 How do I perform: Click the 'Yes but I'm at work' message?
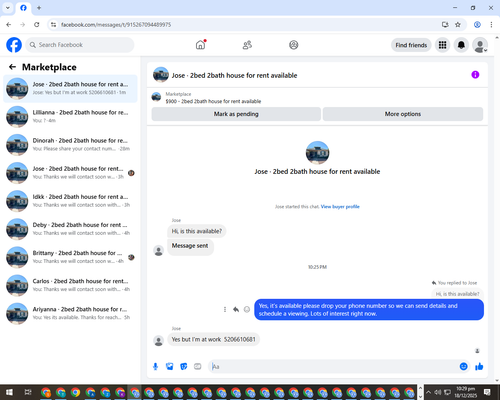[213, 339]
